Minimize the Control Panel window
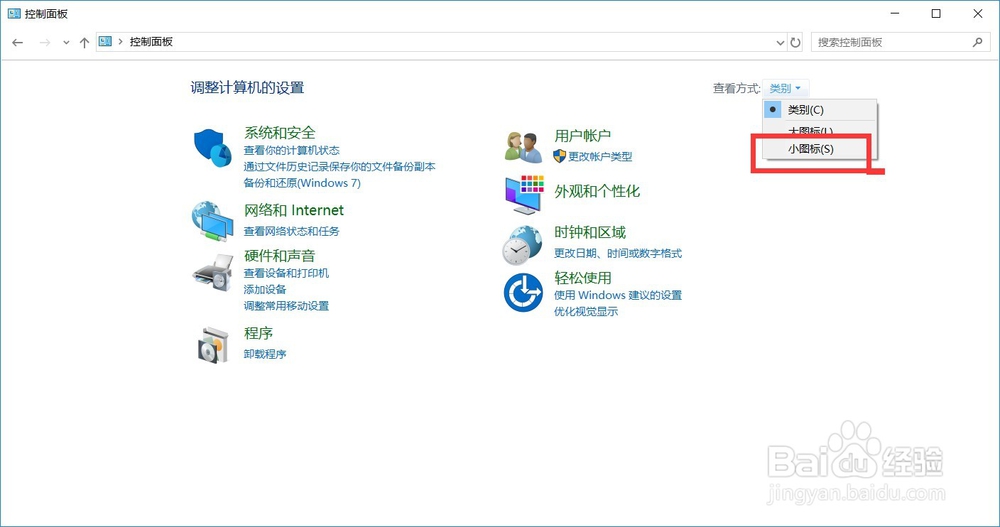Viewport: 1000px width, 527px height. tap(895, 13)
